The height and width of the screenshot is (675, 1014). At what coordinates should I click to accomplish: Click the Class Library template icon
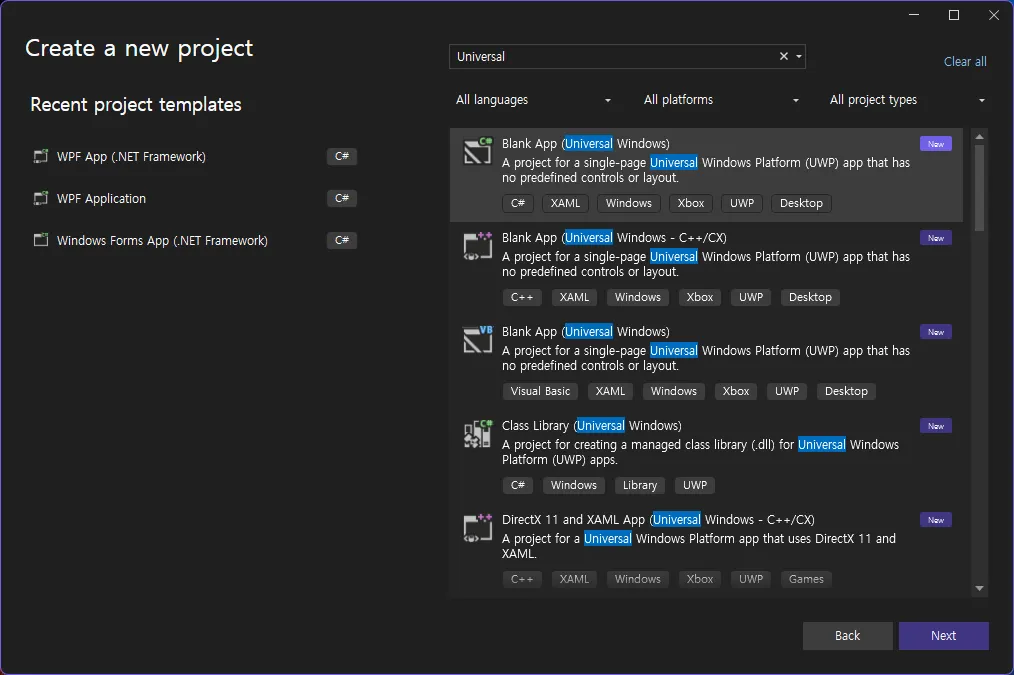pos(477,433)
